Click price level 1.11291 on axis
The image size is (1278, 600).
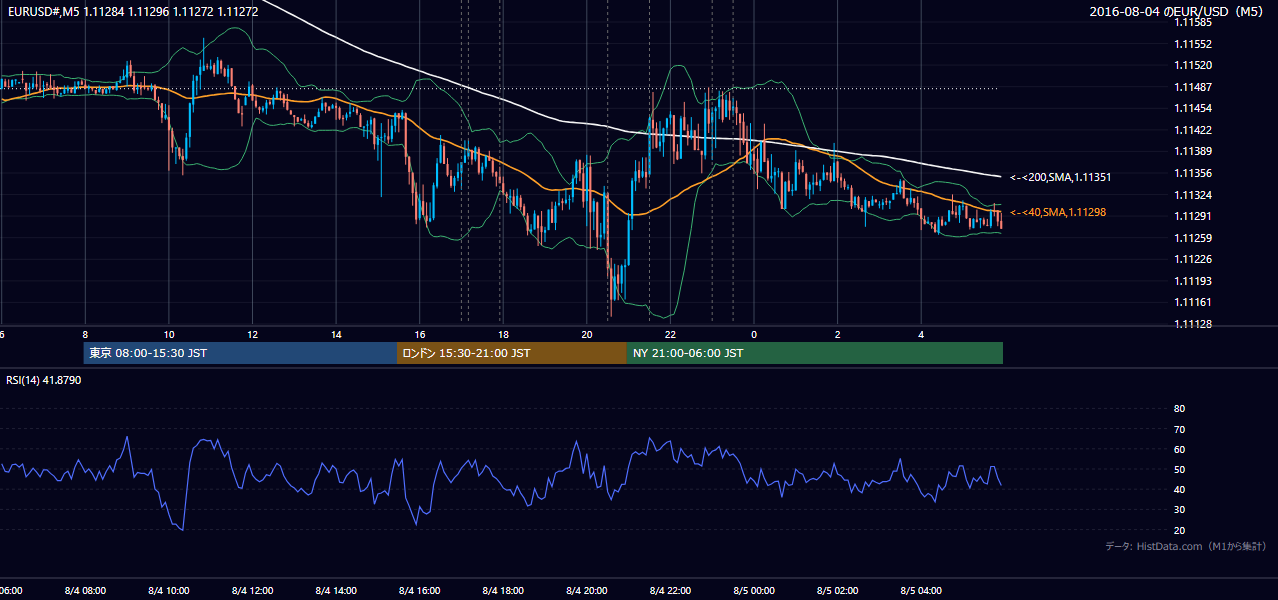pos(1192,216)
